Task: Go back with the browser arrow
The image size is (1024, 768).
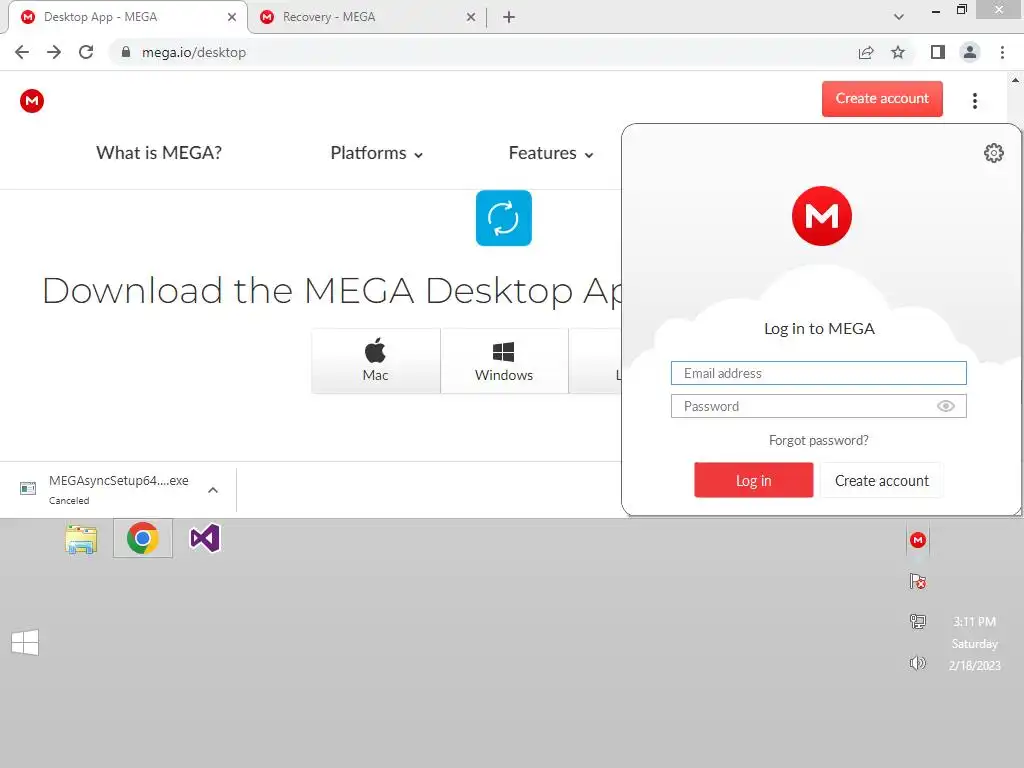Action: tap(22, 52)
